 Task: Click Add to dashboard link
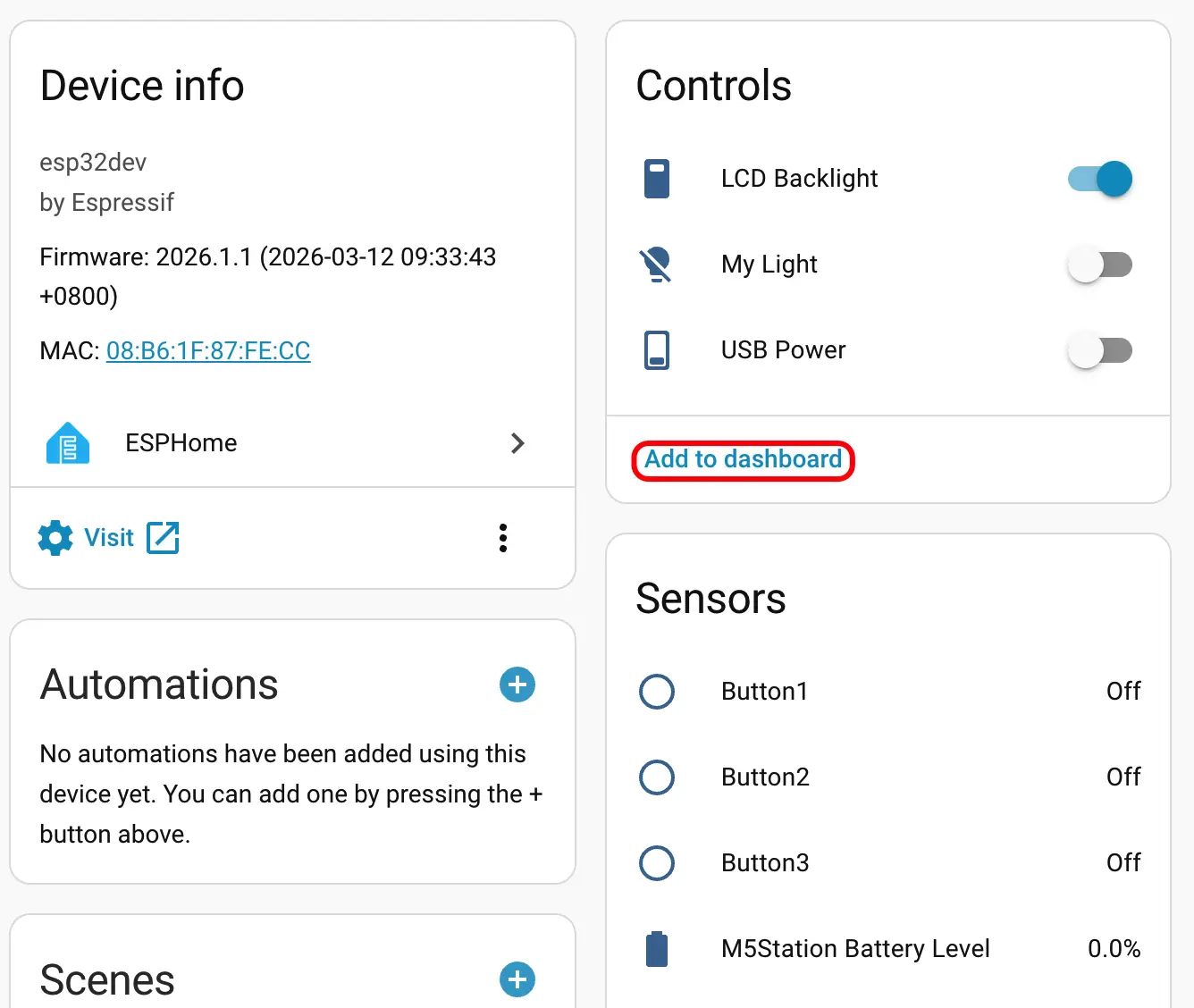pos(743,459)
